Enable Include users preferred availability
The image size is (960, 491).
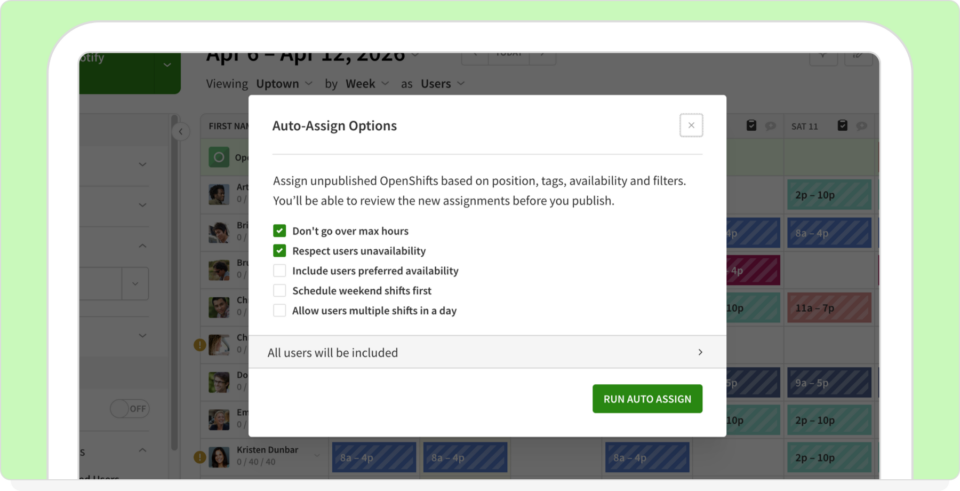pyautogui.click(x=280, y=271)
